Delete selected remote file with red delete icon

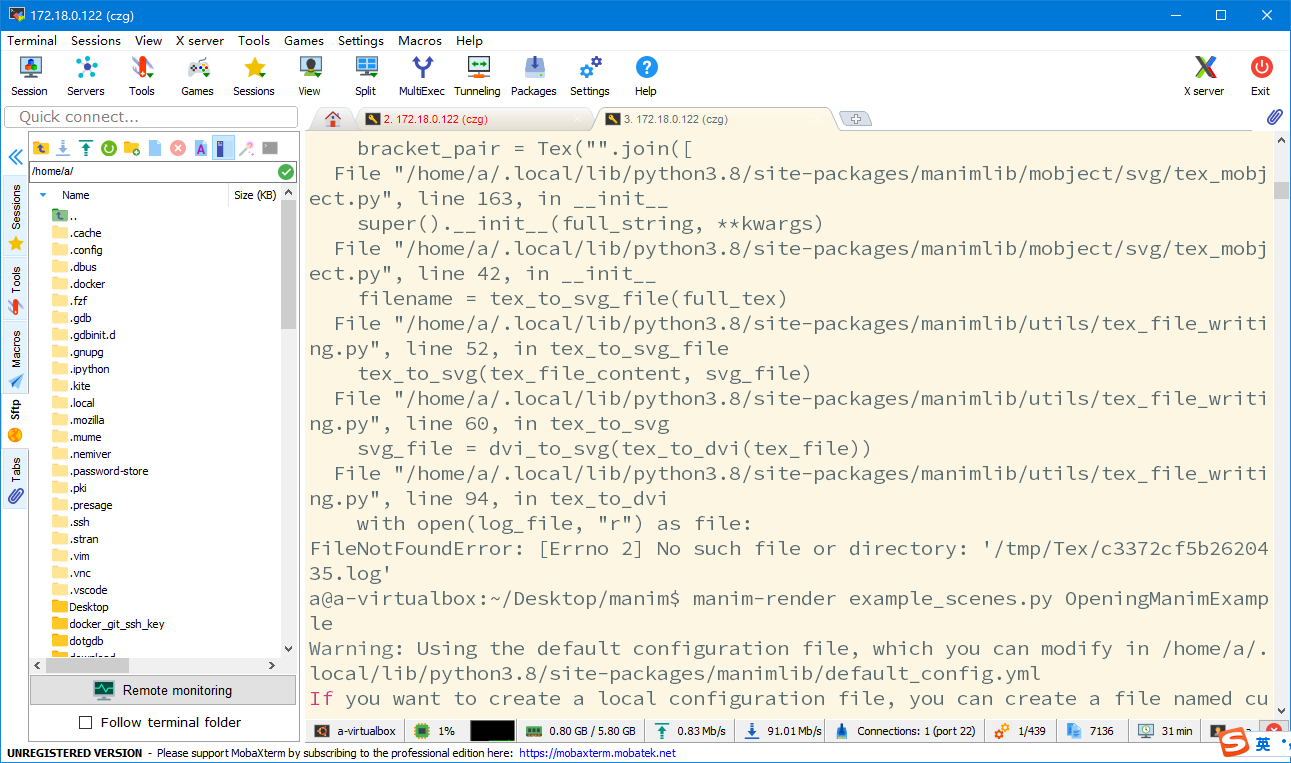(178, 149)
